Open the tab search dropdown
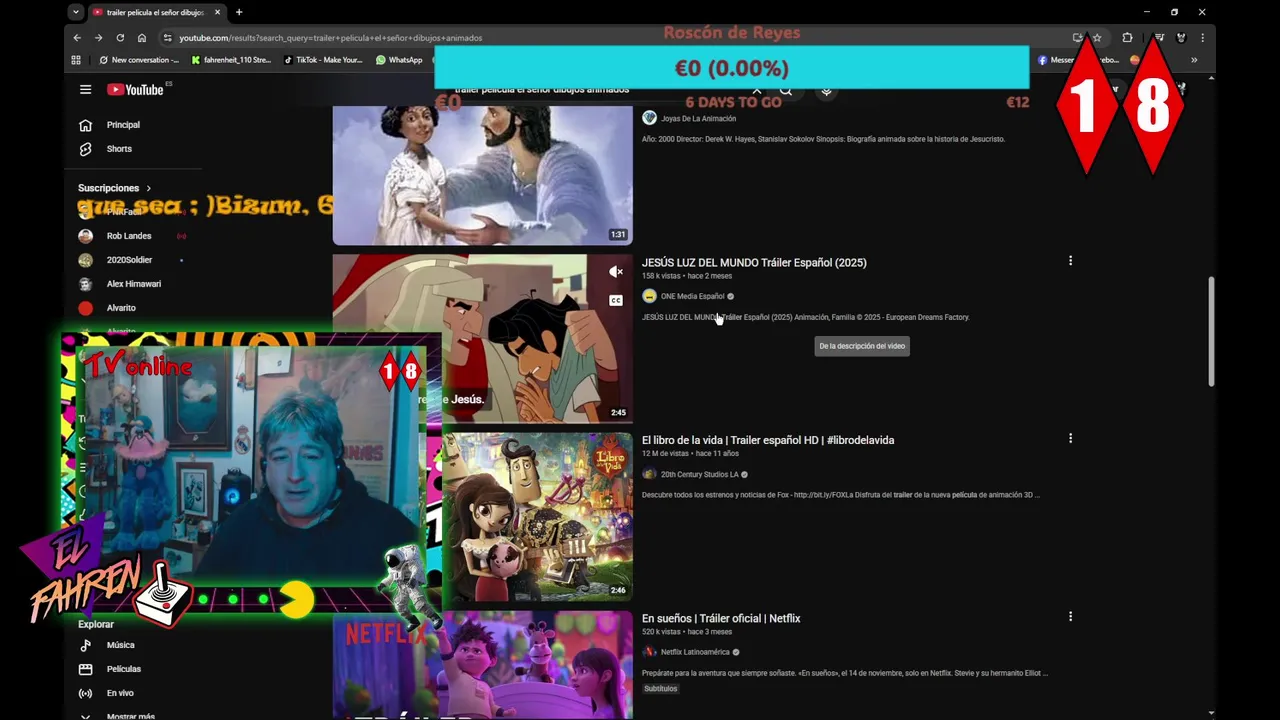 [x=76, y=12]
